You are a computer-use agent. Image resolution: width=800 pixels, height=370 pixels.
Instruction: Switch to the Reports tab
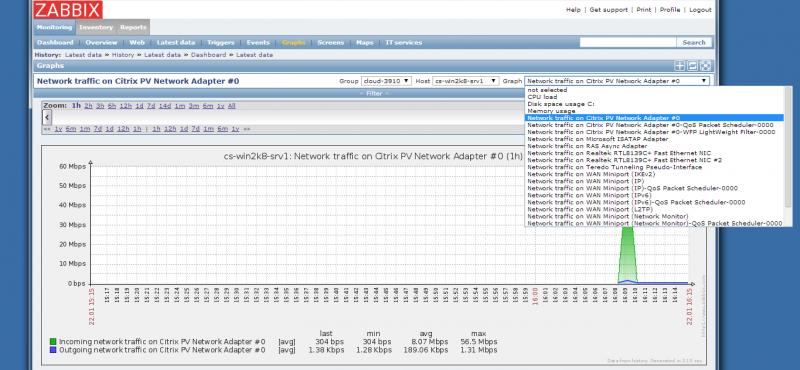[133, 28]
